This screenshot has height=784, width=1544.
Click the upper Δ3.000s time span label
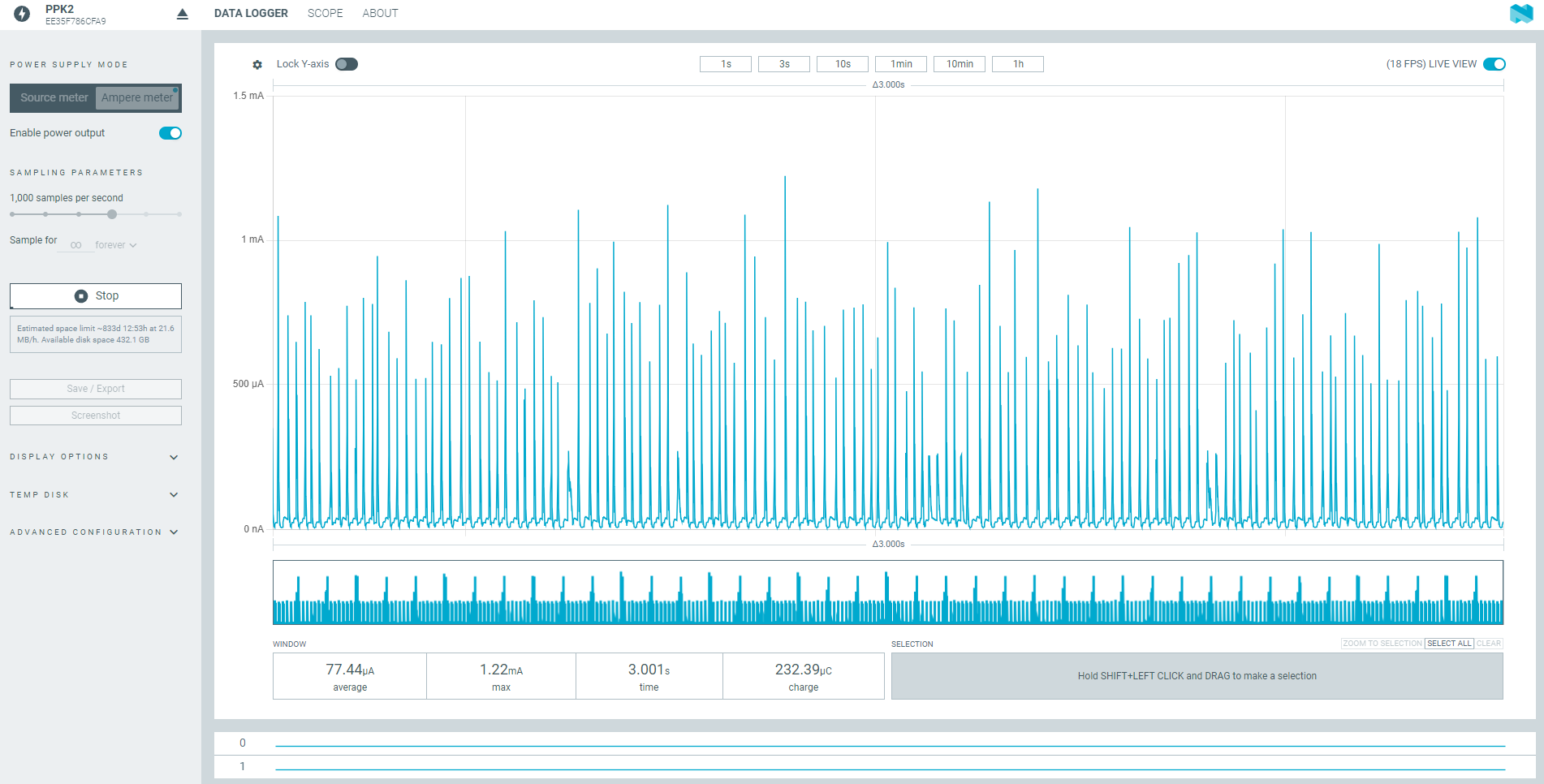888,85
